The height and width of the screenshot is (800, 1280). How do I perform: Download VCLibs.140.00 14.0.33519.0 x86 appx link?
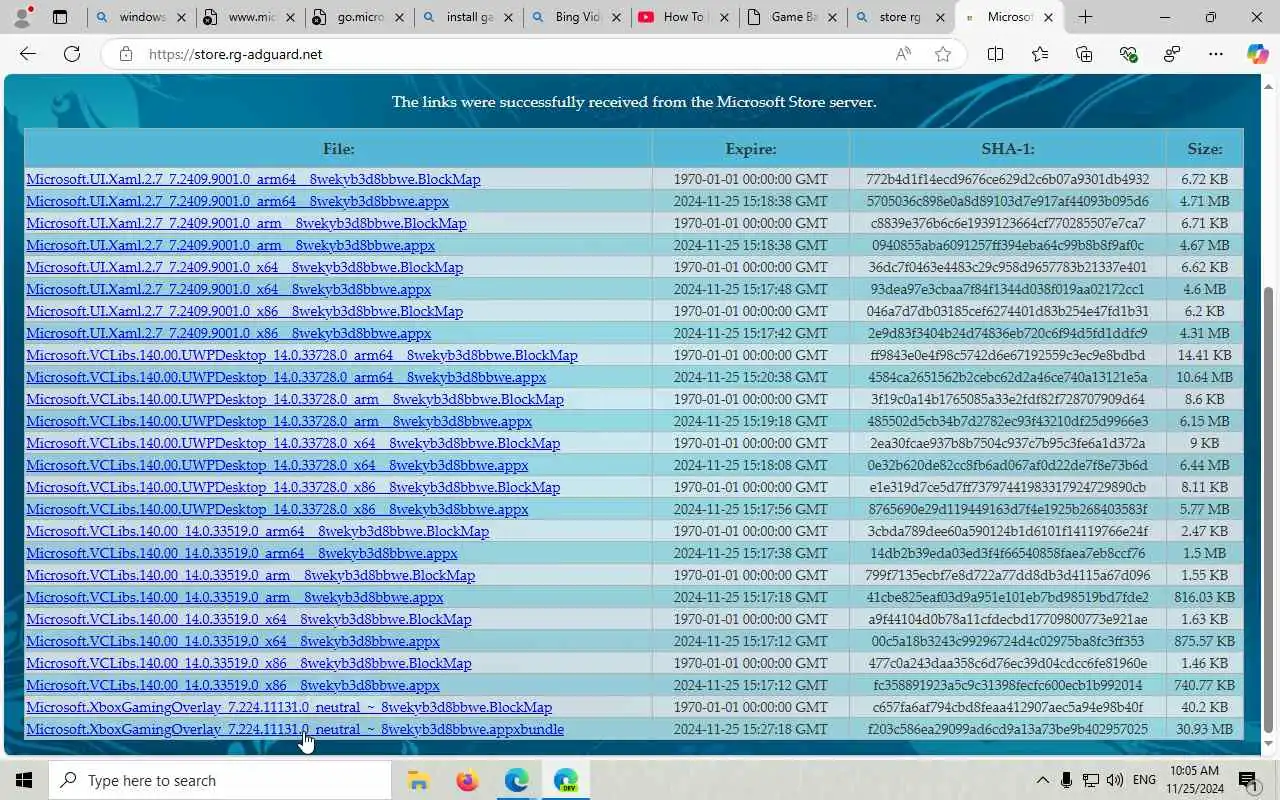[233, 685]
